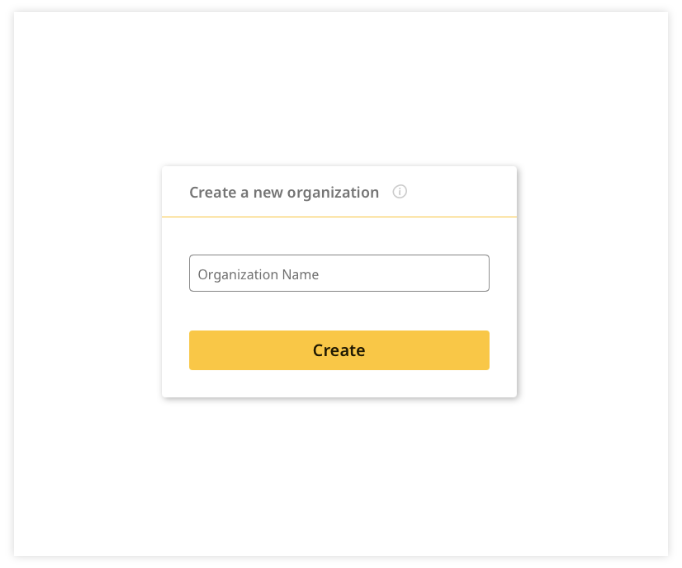Show details via the header info icon

pos(399,191)
